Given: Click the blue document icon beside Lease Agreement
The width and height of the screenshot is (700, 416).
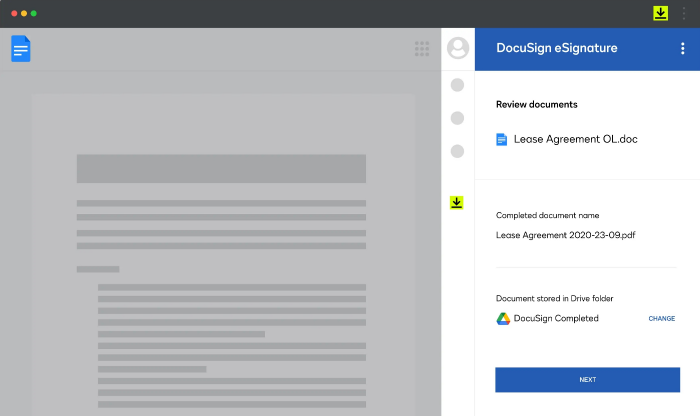Looking at the screenshot, I should [x=502, y=139].
